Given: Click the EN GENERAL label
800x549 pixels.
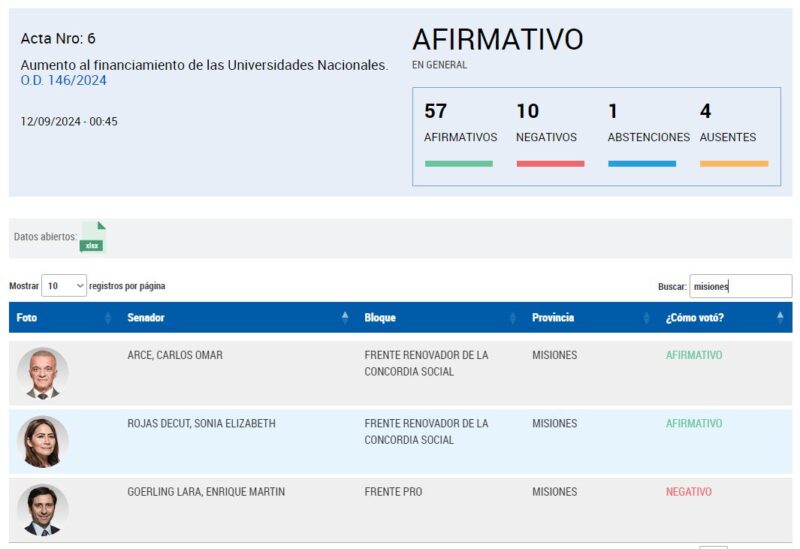Looking at the screenshot, I should (x=439, y=65).
